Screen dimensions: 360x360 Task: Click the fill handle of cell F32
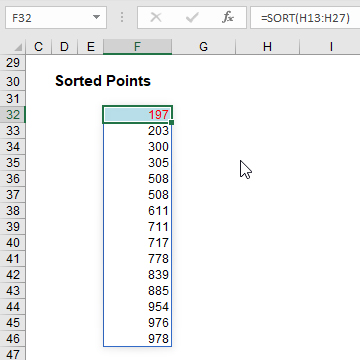171,123
